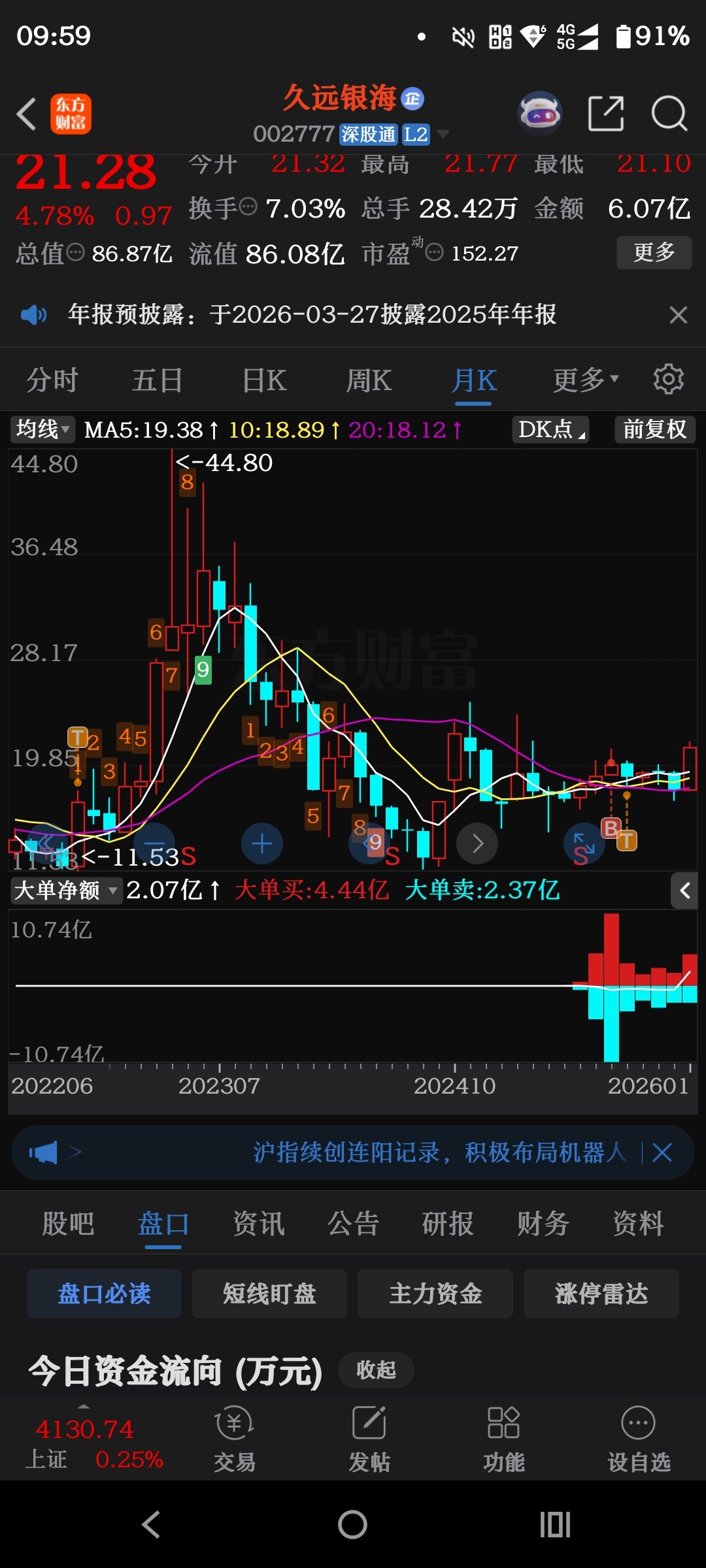Select 短线盯盘 button
The height and width of the screenshot is (1568, 706).
click(x=270, y=1294)
